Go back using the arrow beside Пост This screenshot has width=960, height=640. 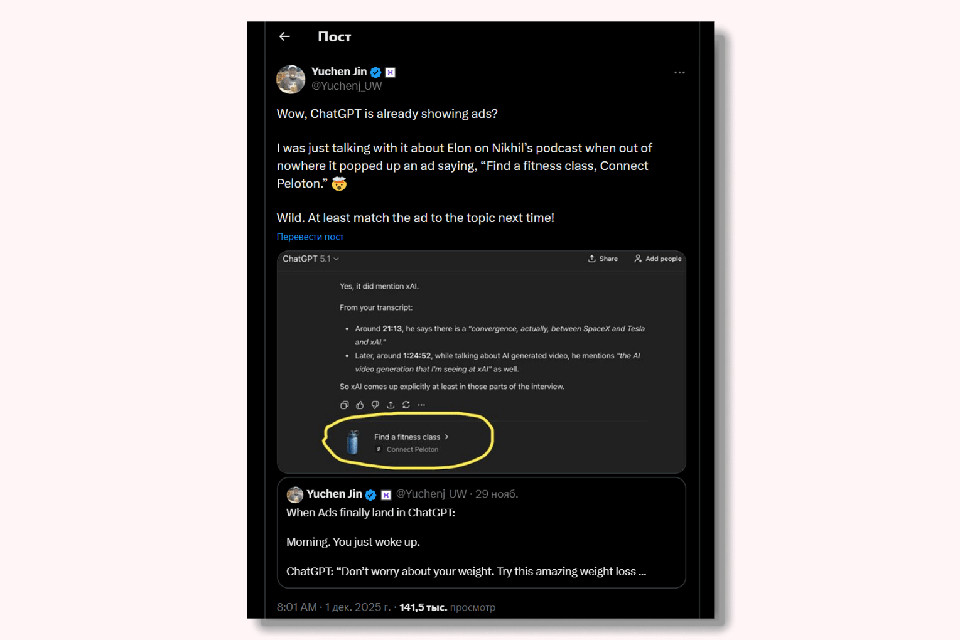pos(284,37)
